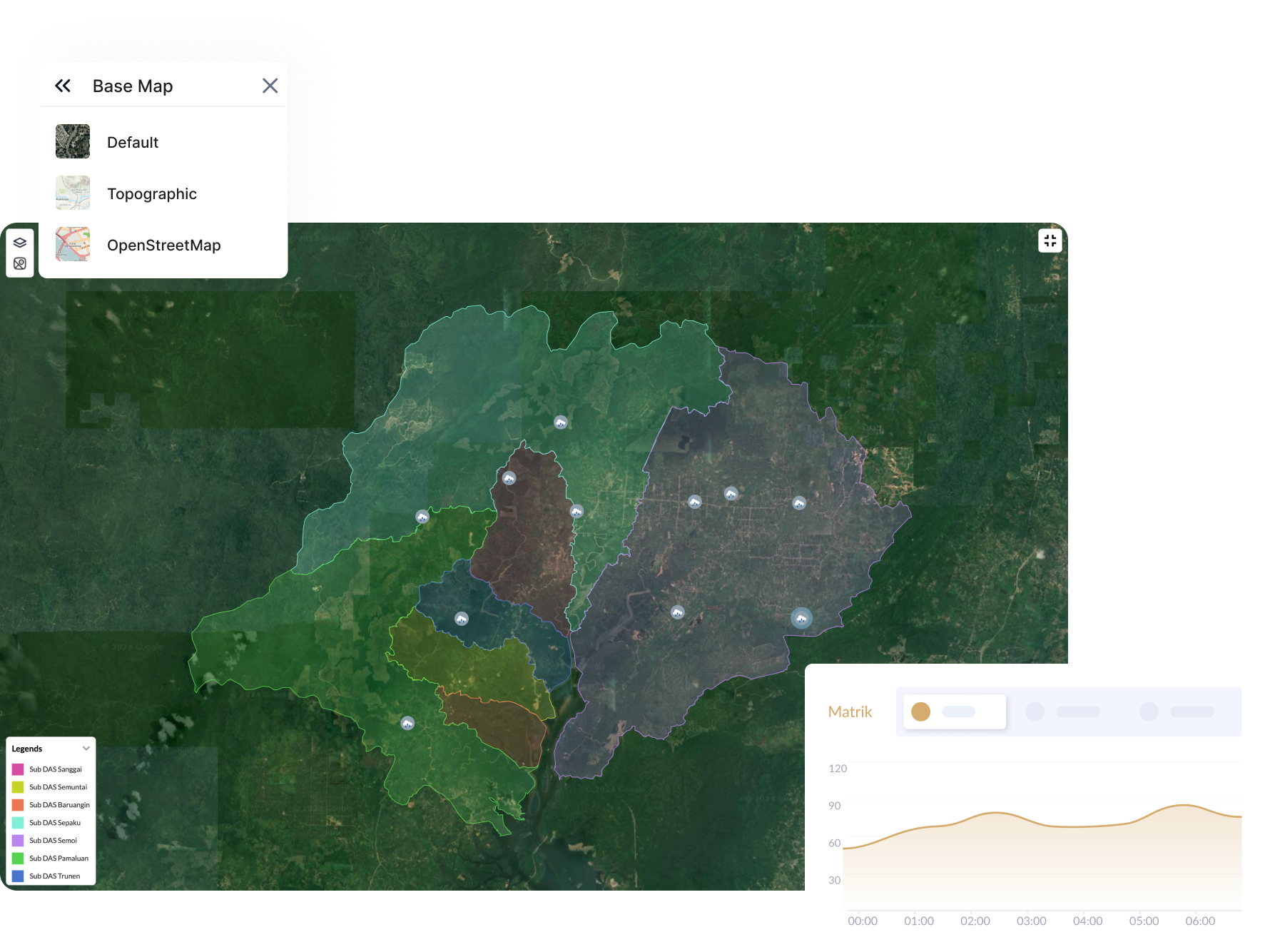Click the OpenStreetMap preview thumbnail
Screen dimensions: 1265x952
(73, 244)
